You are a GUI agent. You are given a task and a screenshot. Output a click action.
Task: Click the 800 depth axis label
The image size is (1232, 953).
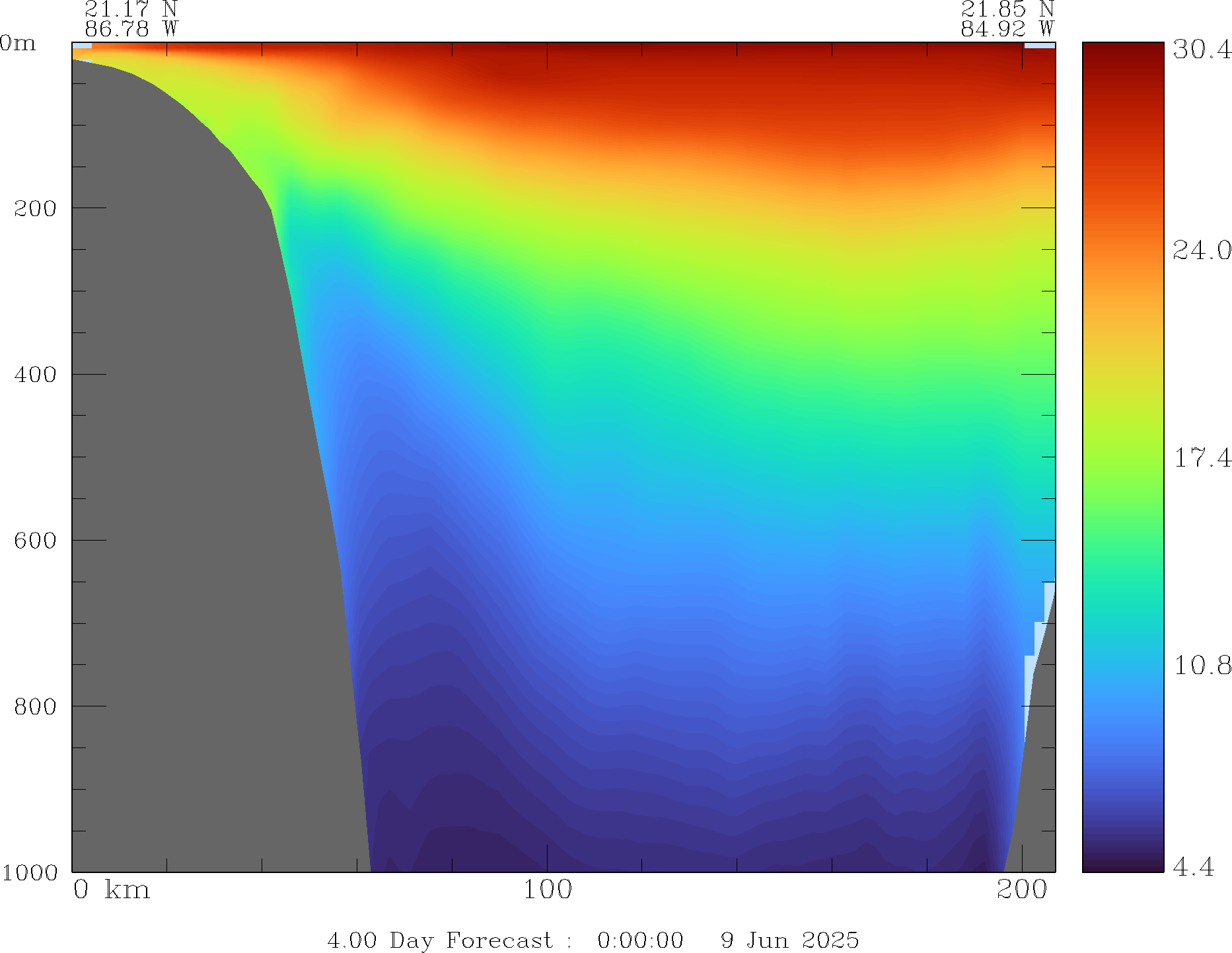pyautogui.click(x=35, y=706)
